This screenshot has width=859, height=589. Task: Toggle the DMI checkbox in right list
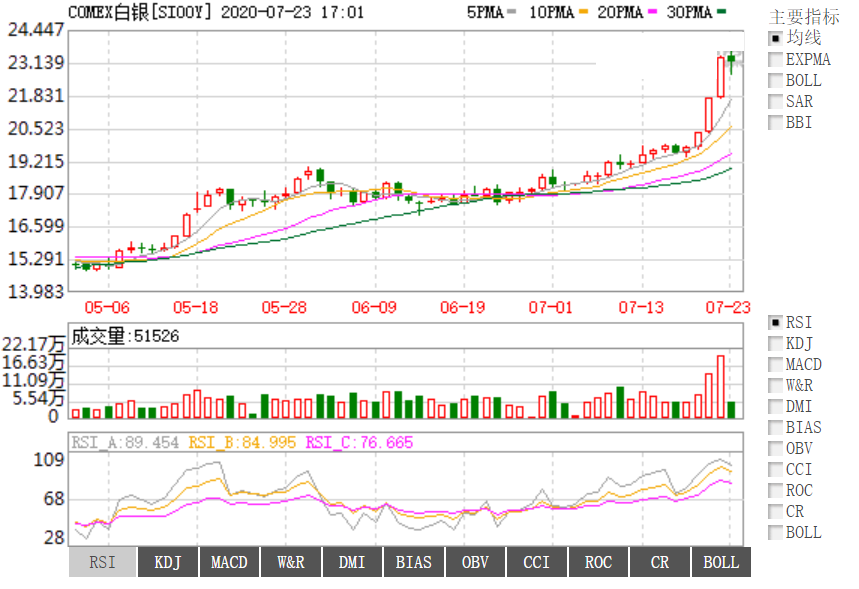[x=775, y=406]
